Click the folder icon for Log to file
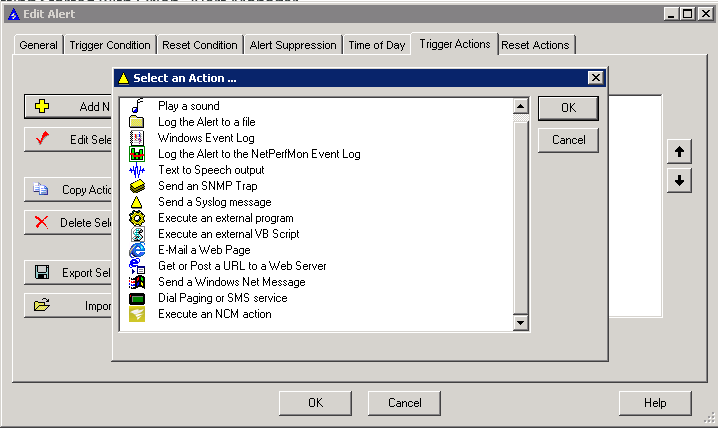Image resolution: width=718 pixels, height=428 pixels. [x=136, y=122]
